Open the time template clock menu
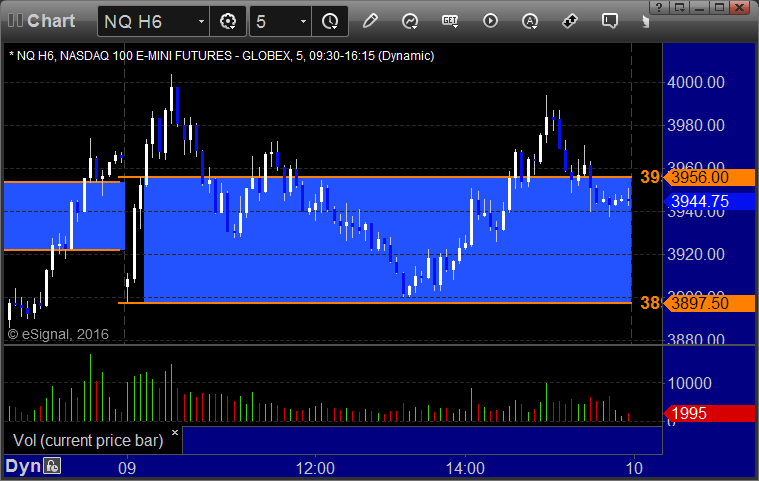Screen dimensions: 759x481 pos(330,21)
